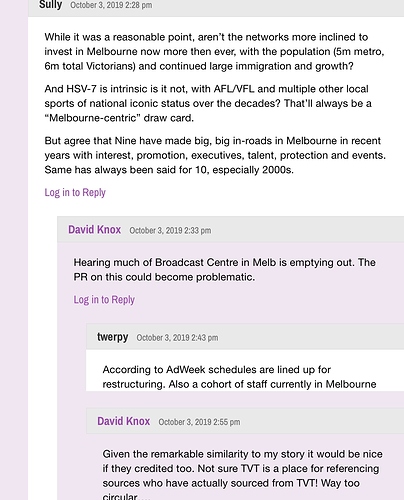The image size is (404, 500).
Task: Open David Knox author link on 2:33 pm comment
Action: [x=95, y=230]
